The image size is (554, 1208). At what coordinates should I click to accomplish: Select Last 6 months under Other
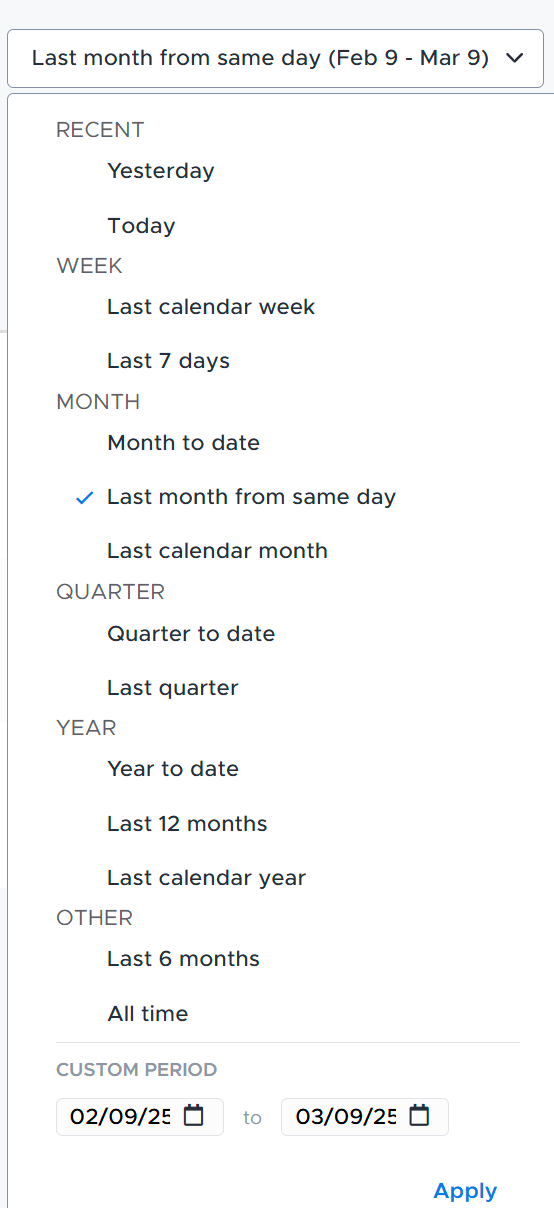point(183,959)
